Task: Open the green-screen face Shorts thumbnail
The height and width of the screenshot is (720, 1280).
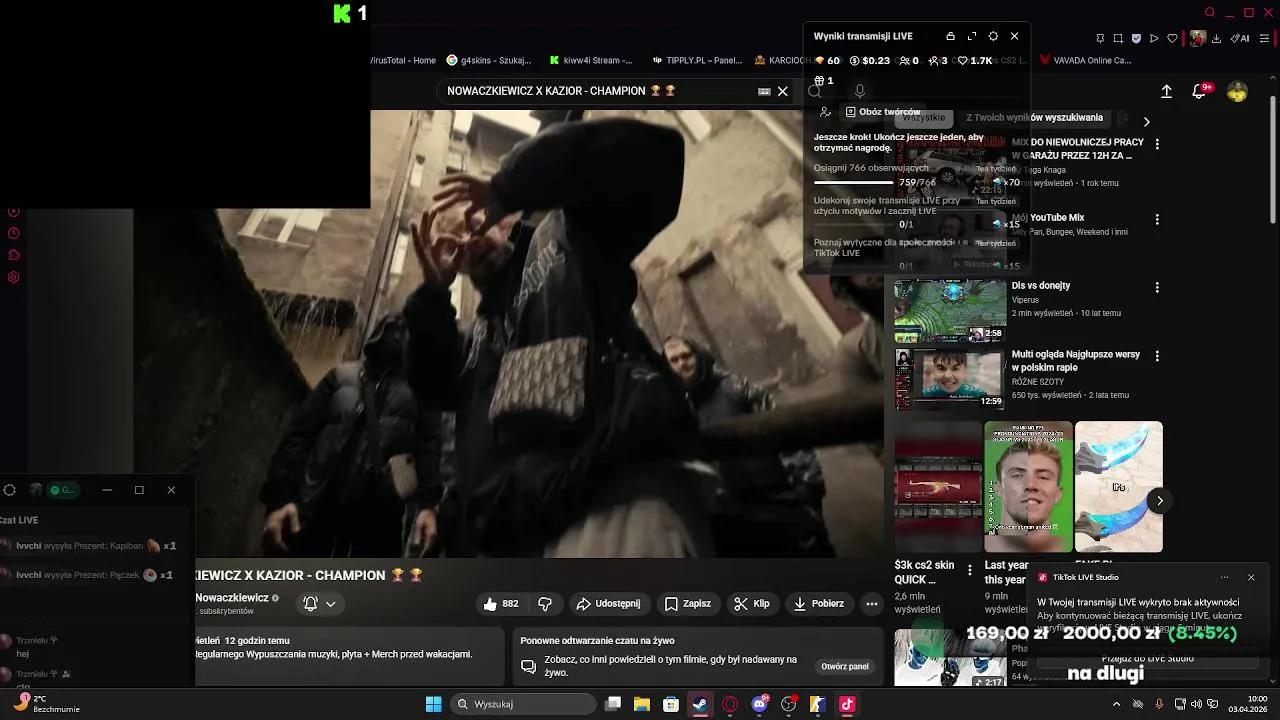Action: click(1028, 487)
